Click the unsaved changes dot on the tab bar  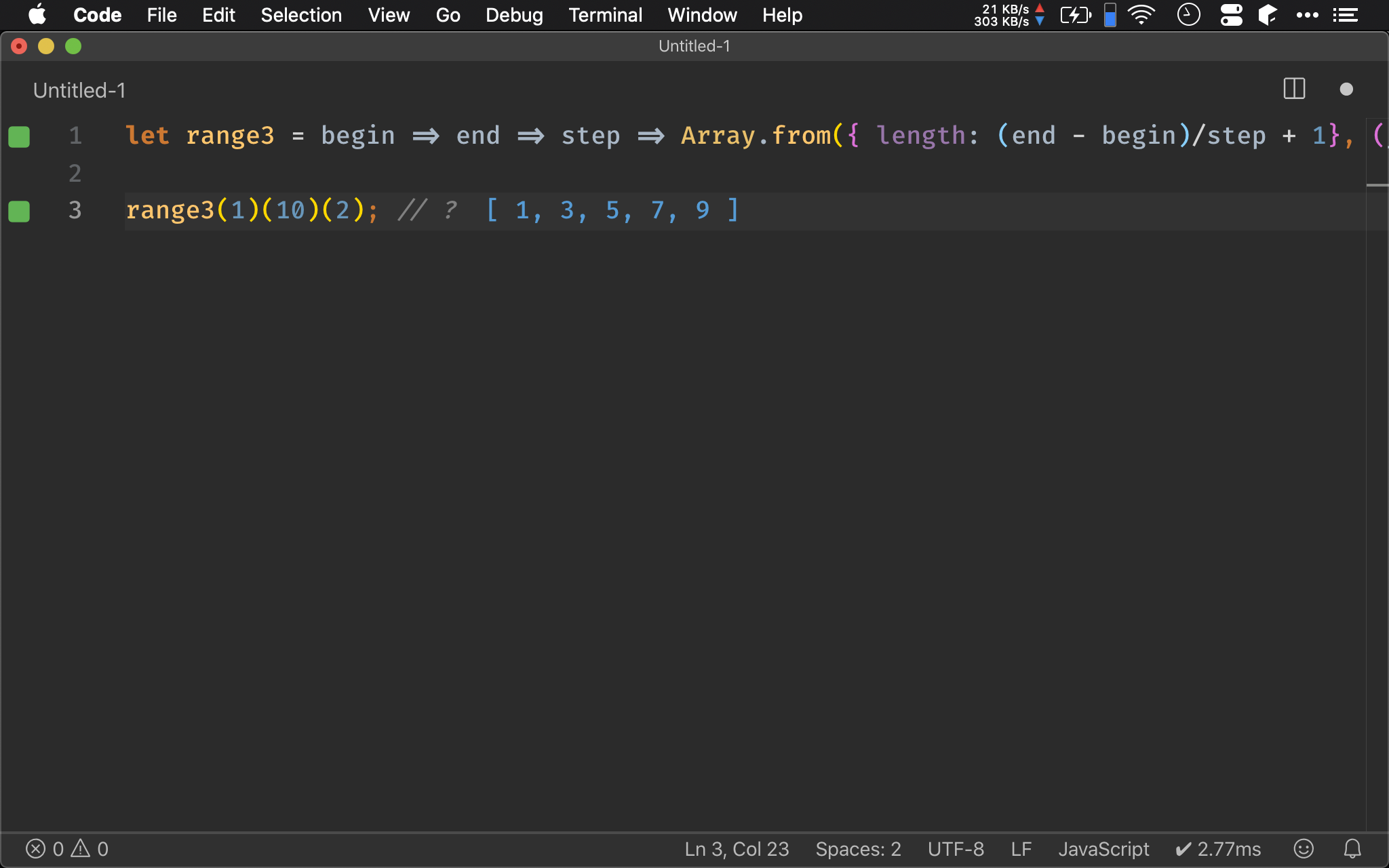[1346, 90]
